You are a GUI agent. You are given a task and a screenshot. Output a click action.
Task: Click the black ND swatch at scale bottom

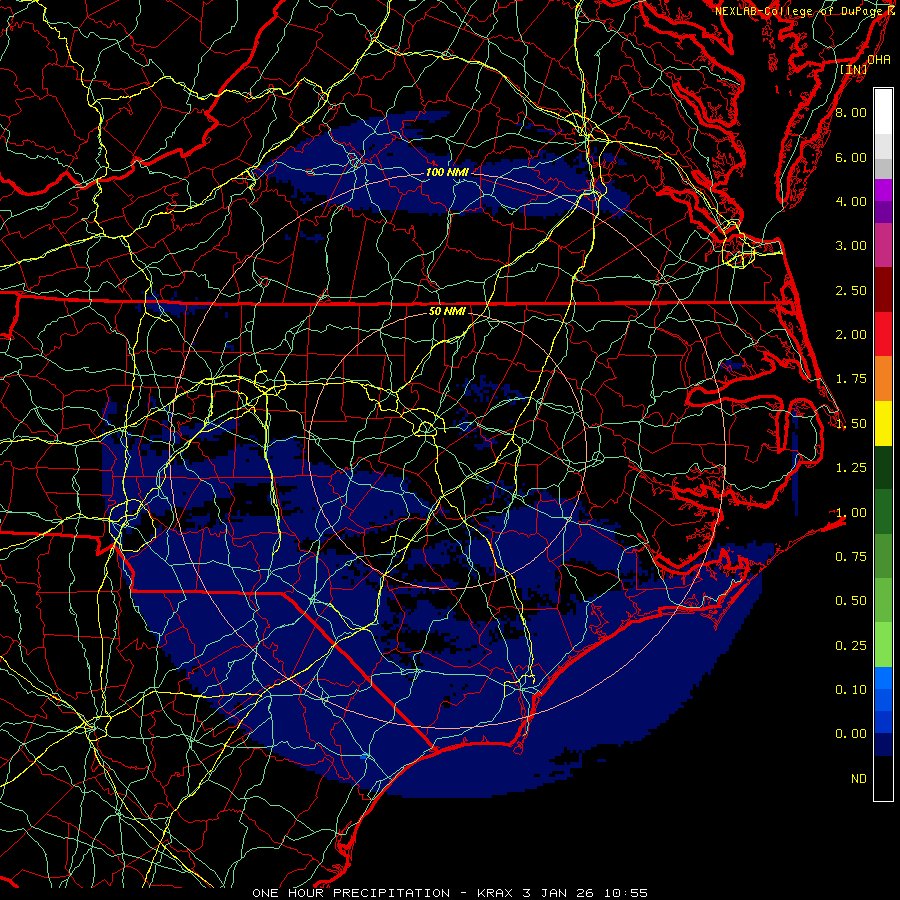[883, 778]
